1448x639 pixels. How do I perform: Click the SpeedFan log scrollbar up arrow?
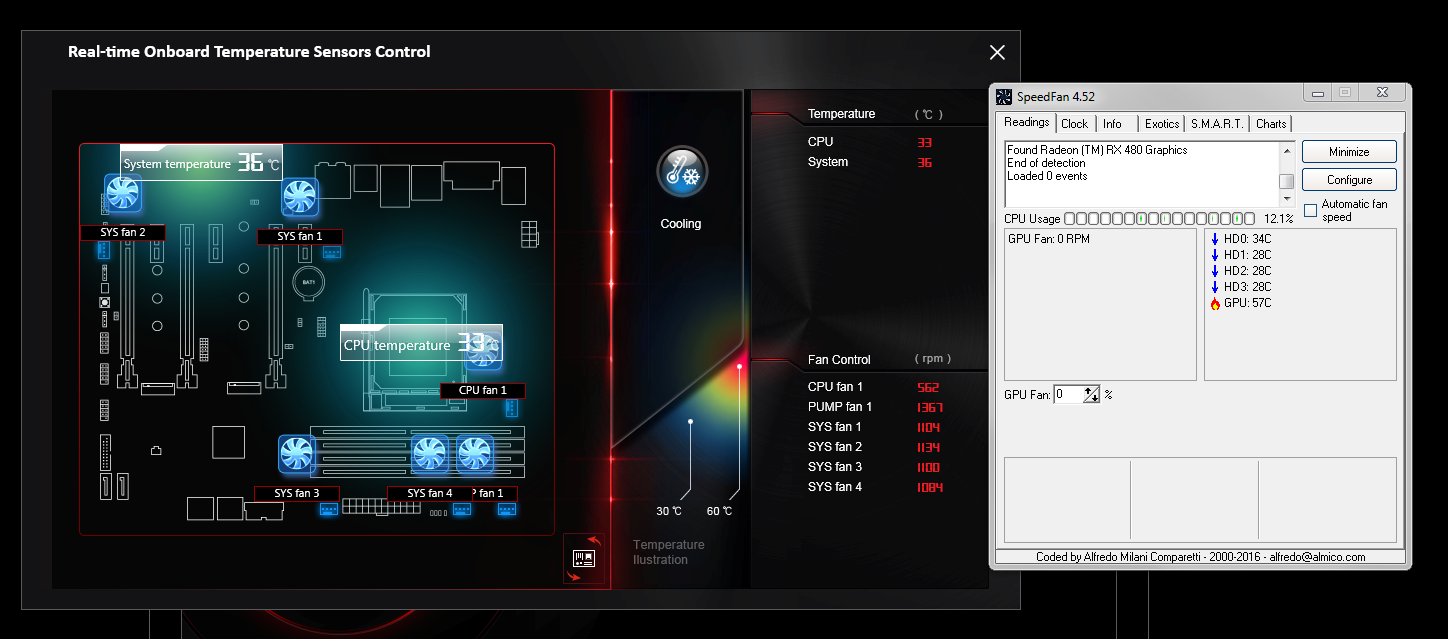click(x=1287, y=149)
